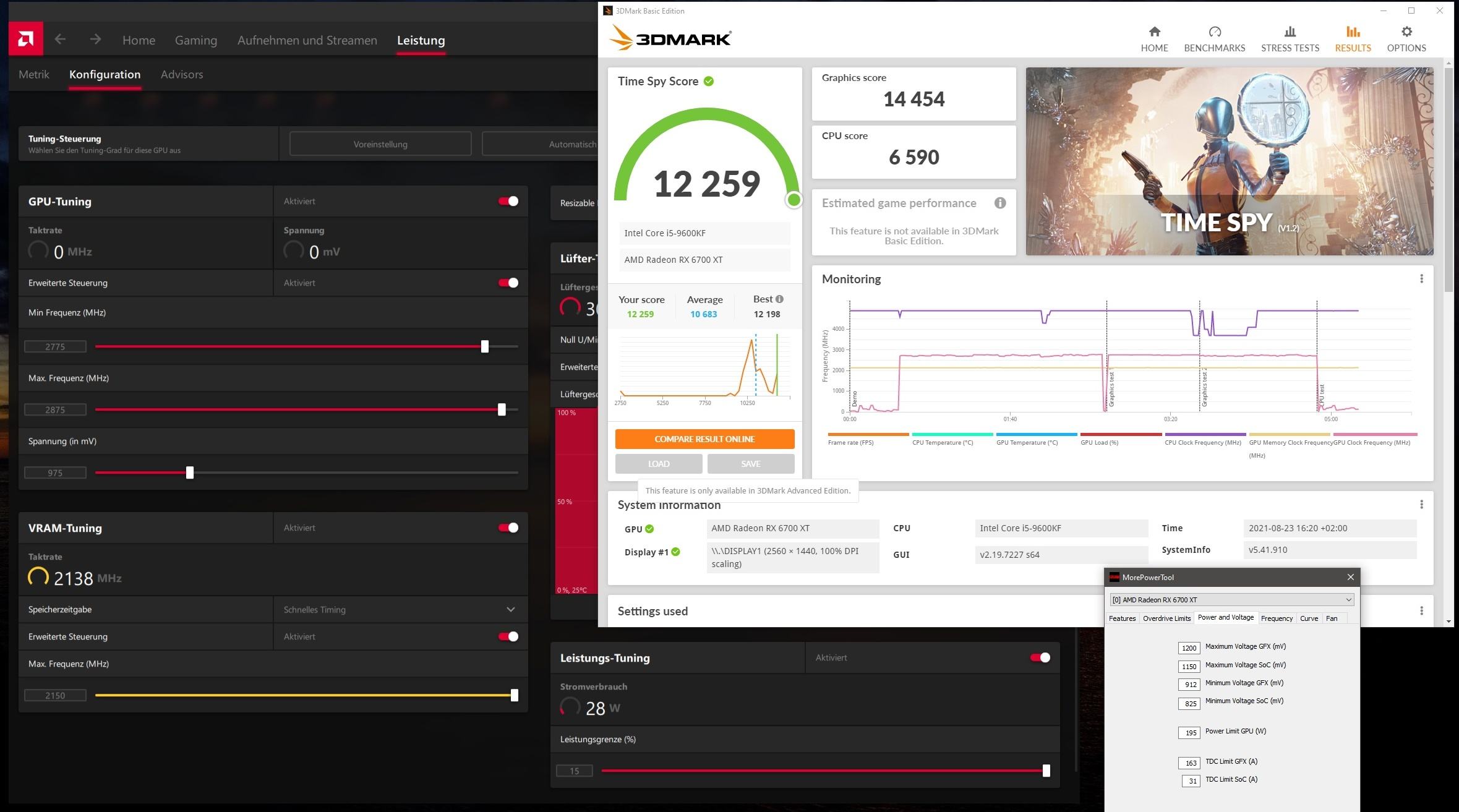
Task: Toggle Leistungs-Tuning switch
Action: [x=1040, y=657]
